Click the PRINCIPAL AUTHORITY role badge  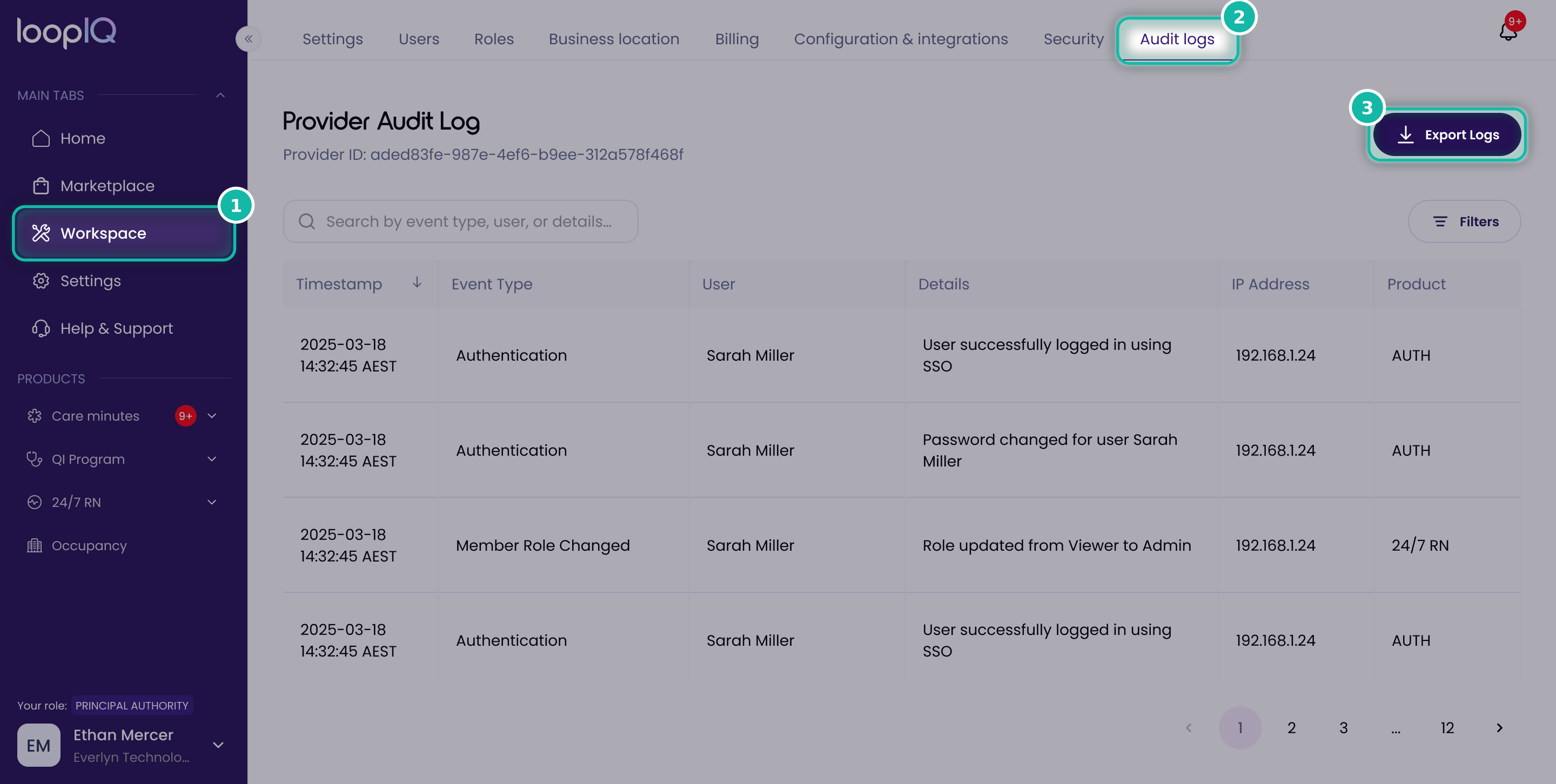click(132, 706)
